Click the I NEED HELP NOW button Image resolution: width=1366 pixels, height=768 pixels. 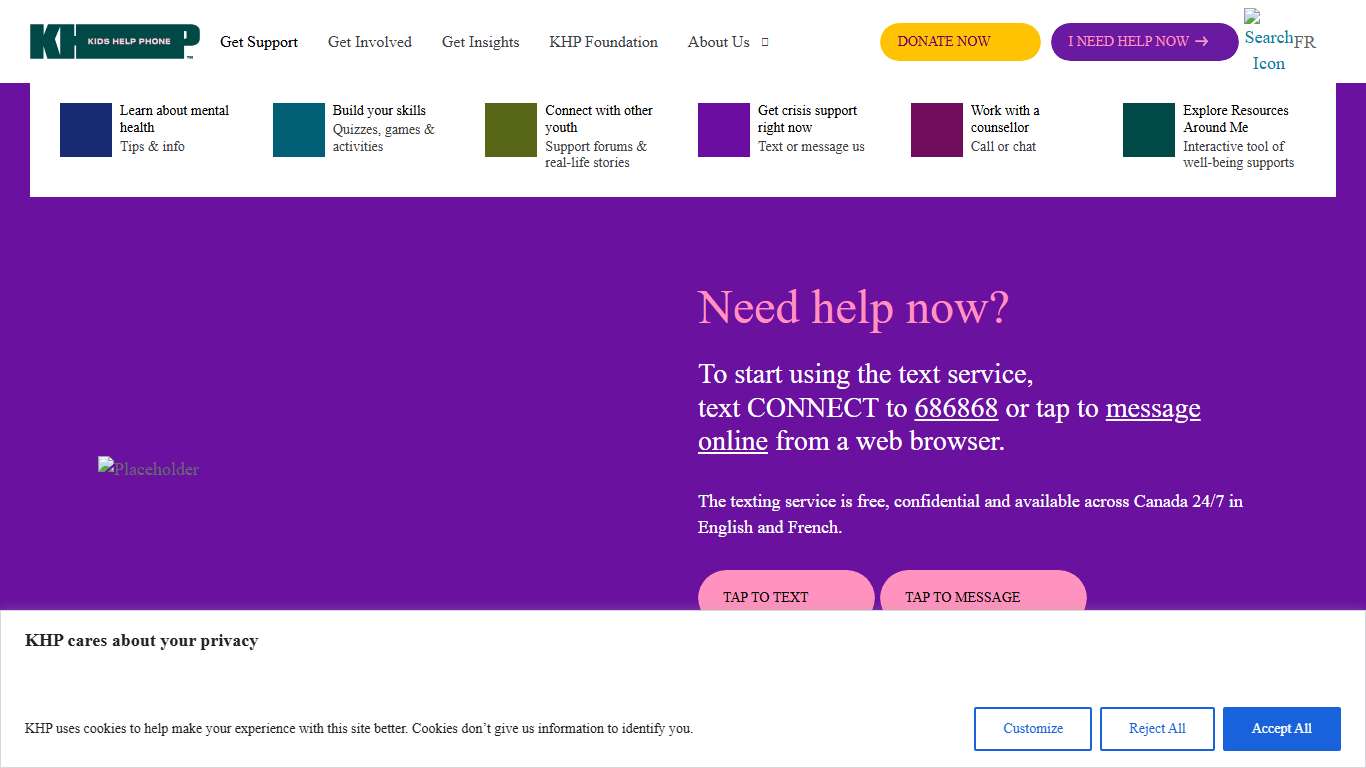tap(1143, 41)
